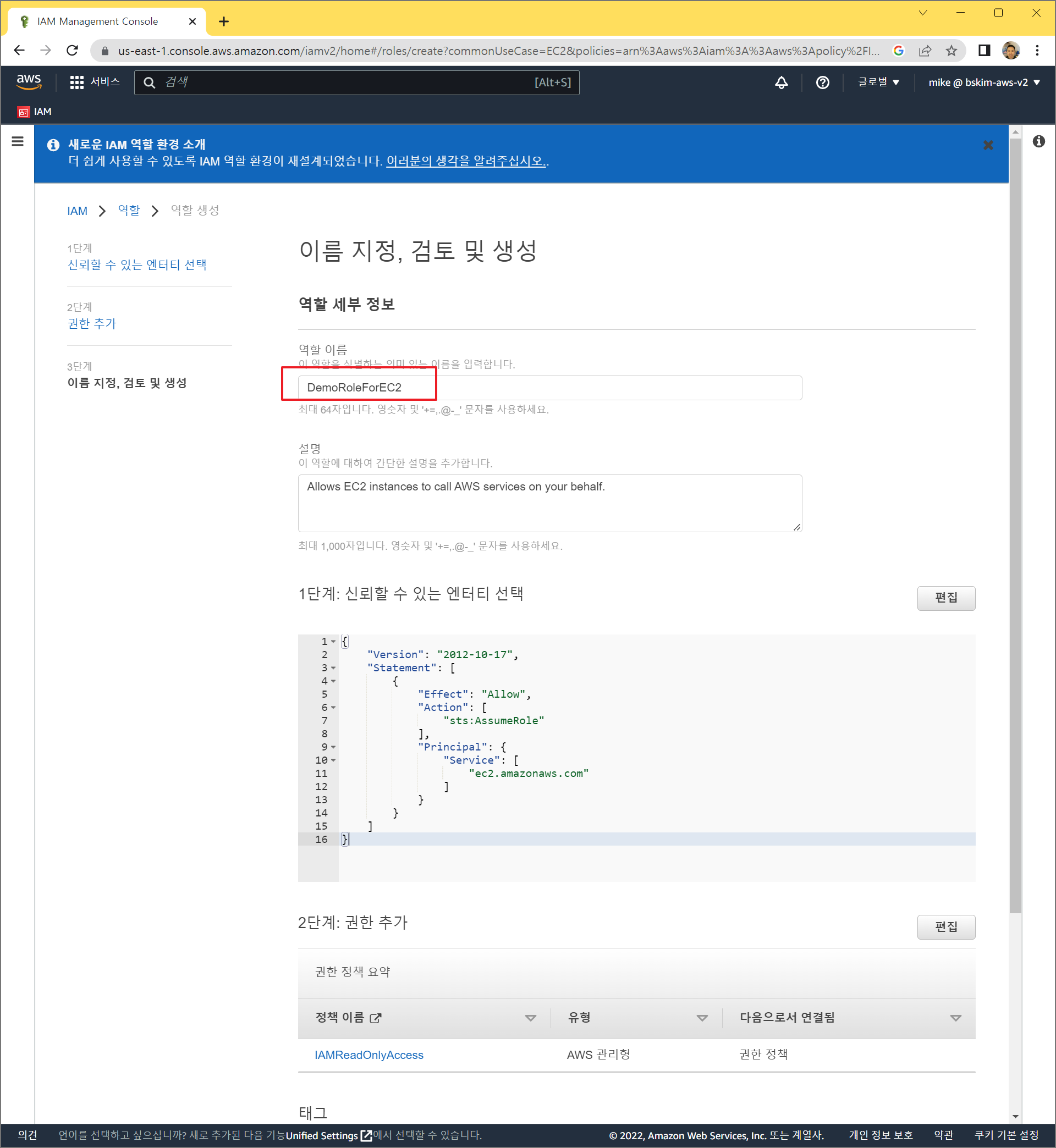This screenshot has height=1148, width=1056.
Task: Open a new browser tab
Action: [224, 21]
